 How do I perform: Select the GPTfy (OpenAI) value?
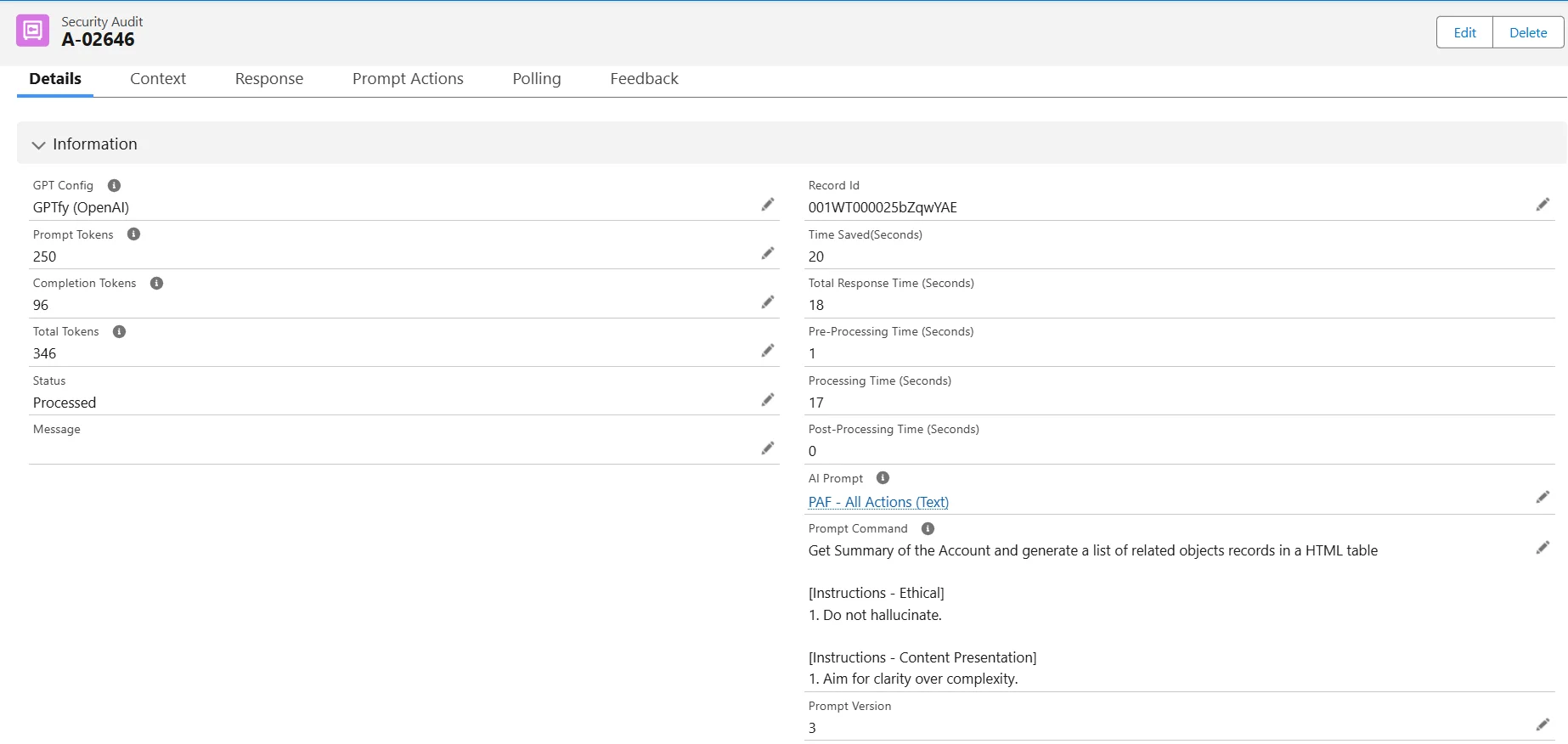coord(81,207)
